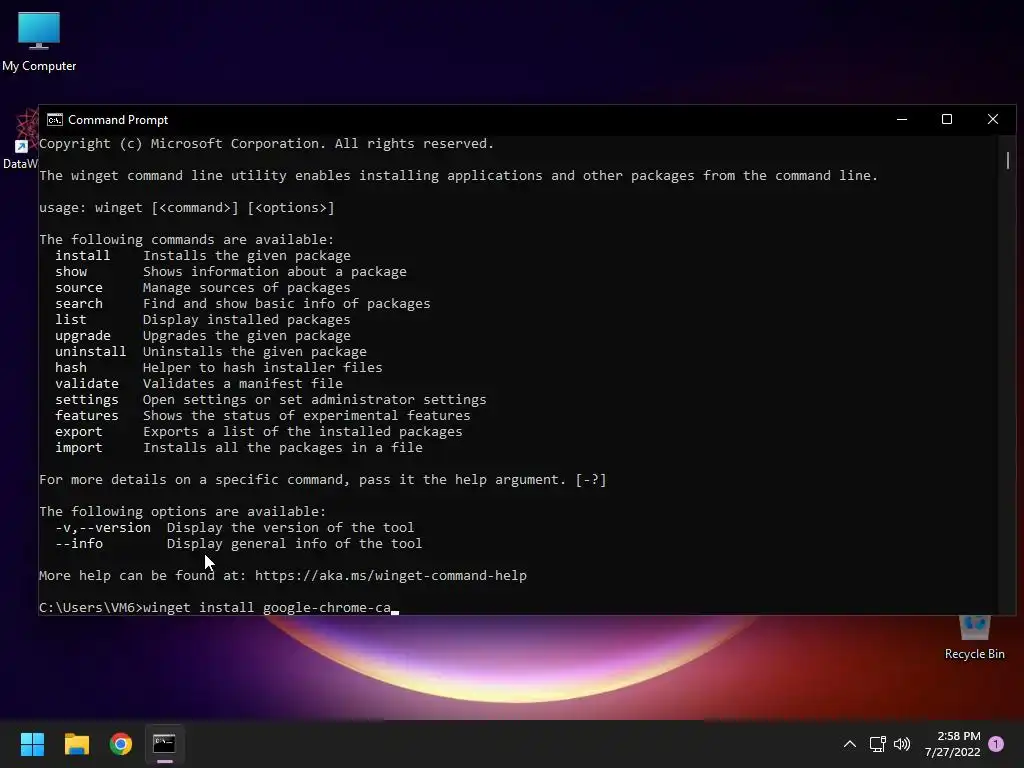
Task: Open the clock showing 2:58 PM
Action: [952, 744]
